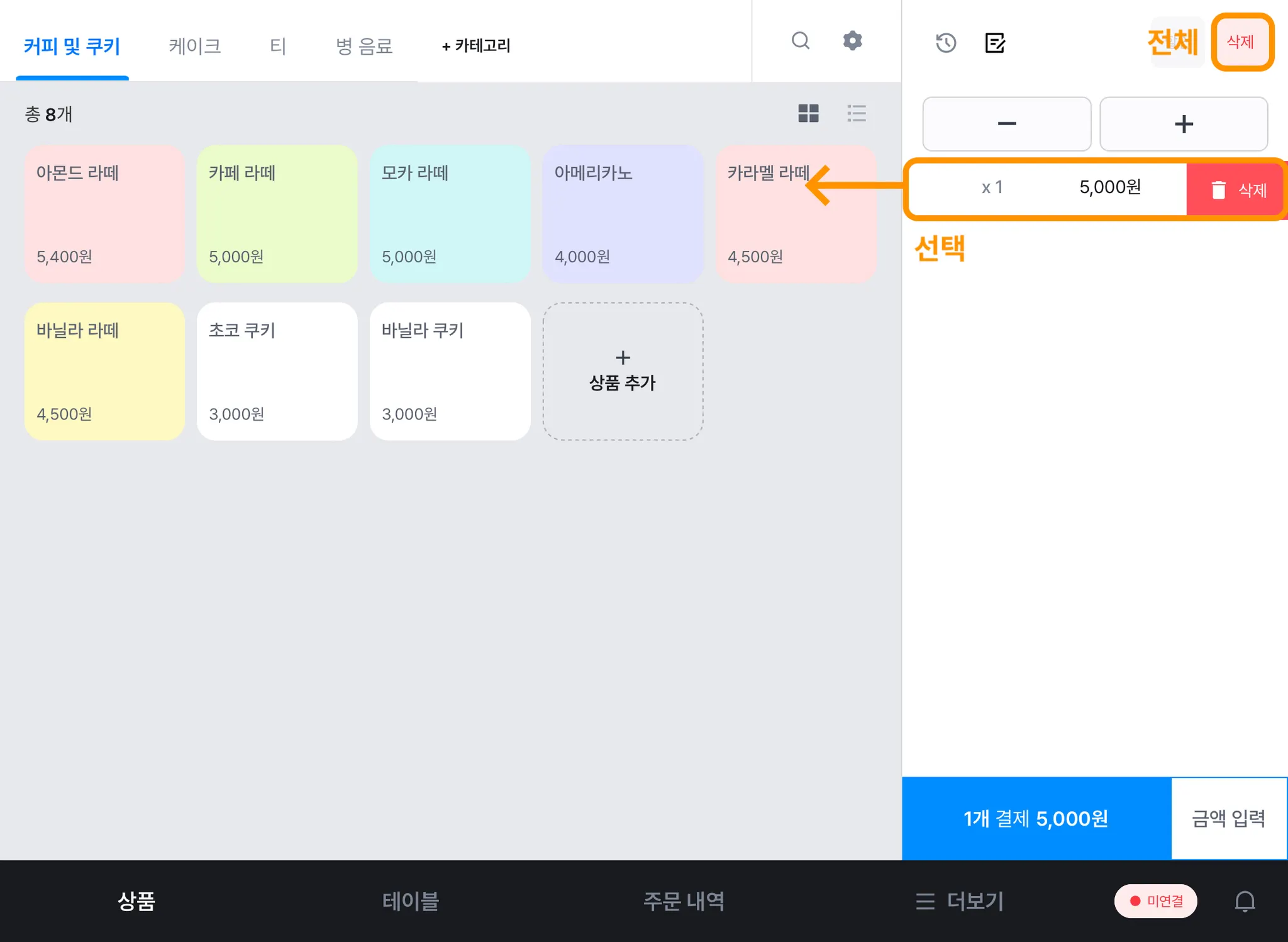
Task: Go to 주문 내역 in bottom bar
Action: [x=684, y=901]
